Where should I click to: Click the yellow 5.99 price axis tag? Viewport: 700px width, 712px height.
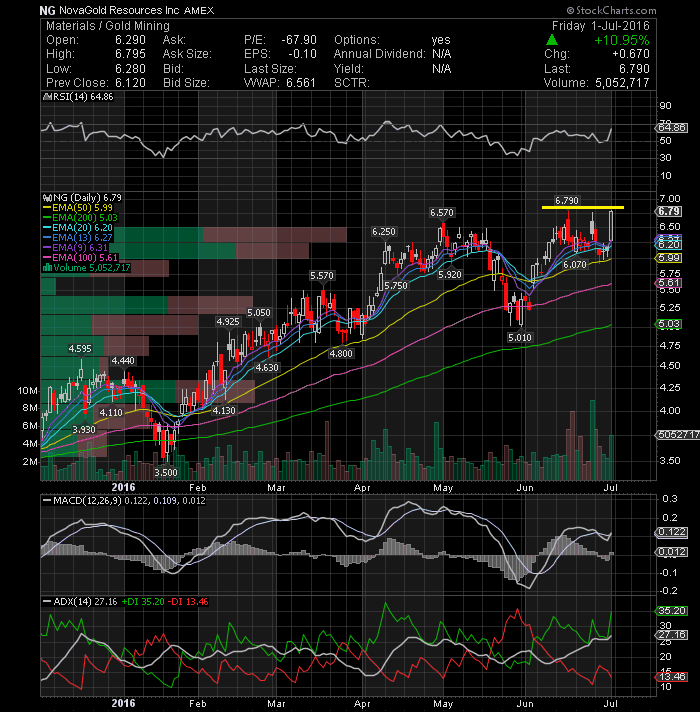(669, 258)
